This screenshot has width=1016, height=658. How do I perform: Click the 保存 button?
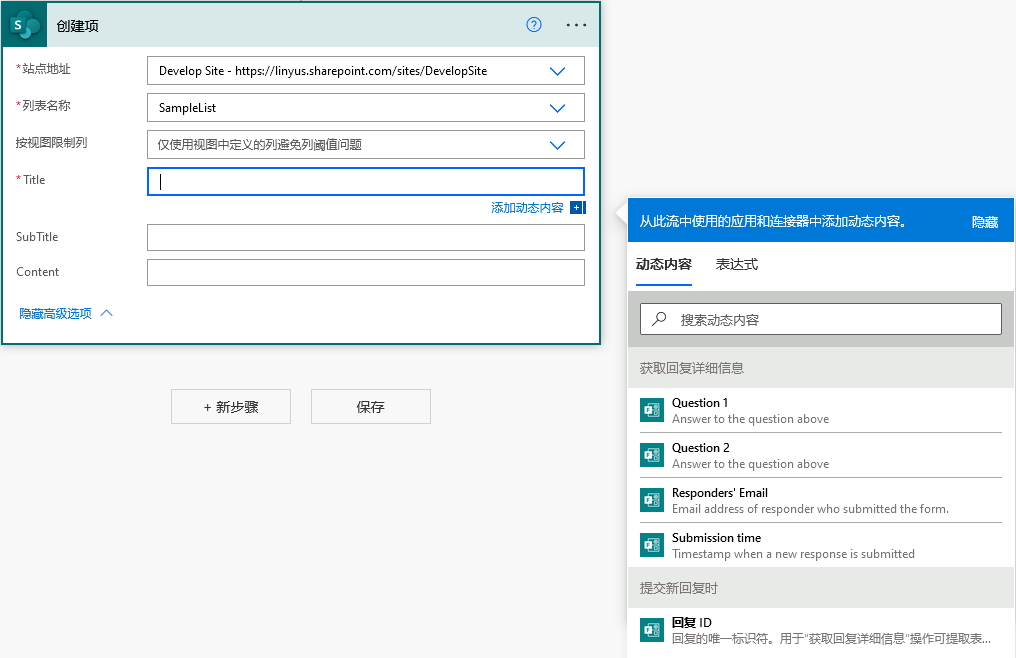pos(371,406)
